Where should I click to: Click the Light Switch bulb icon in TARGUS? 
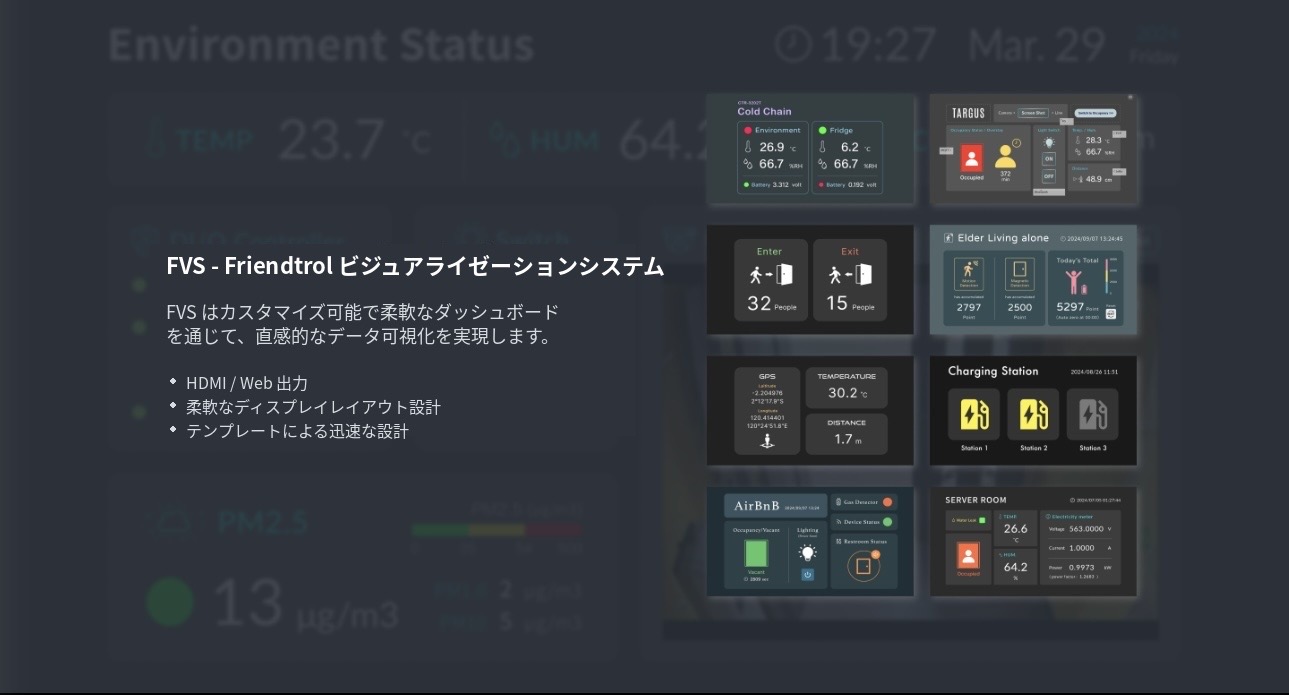[x=1049, y=143]
